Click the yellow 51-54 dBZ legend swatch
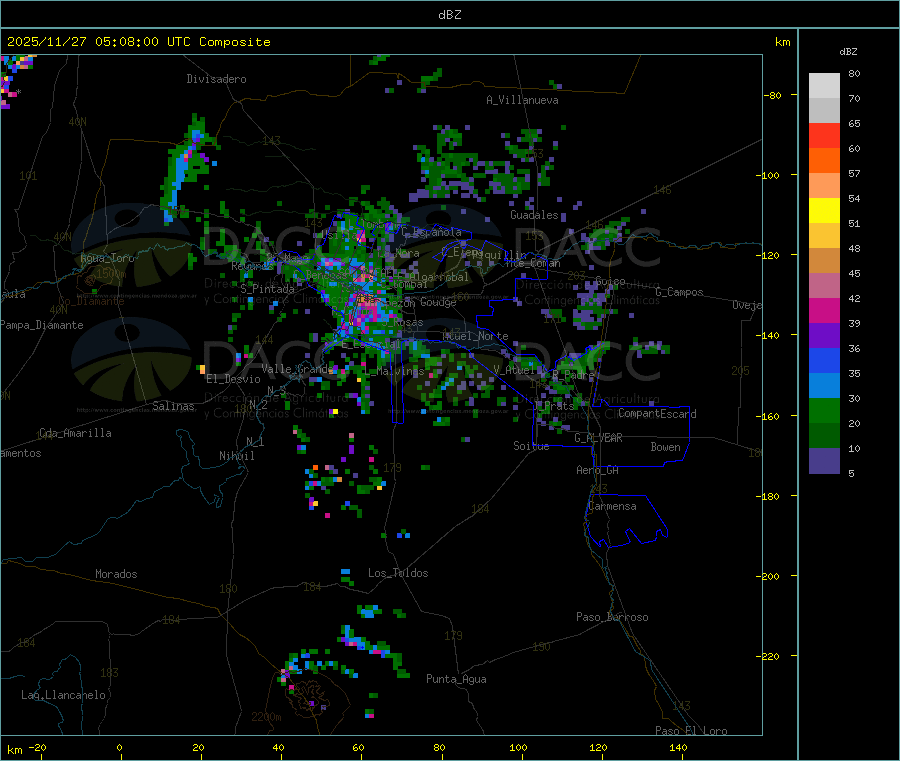900x761 pixels. (x=824, y=211)
